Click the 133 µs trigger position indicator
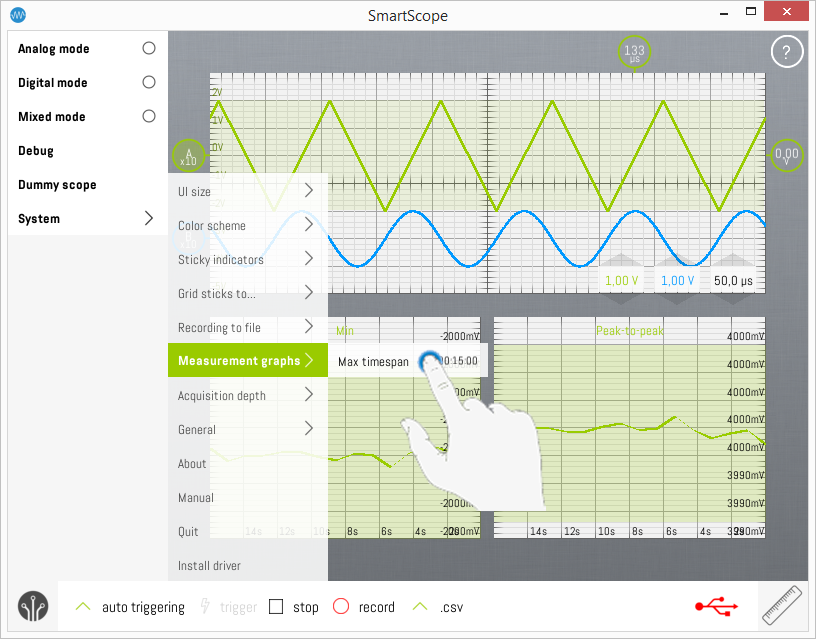The height and width of the screenshot is (640, 818). coord(634,52)
